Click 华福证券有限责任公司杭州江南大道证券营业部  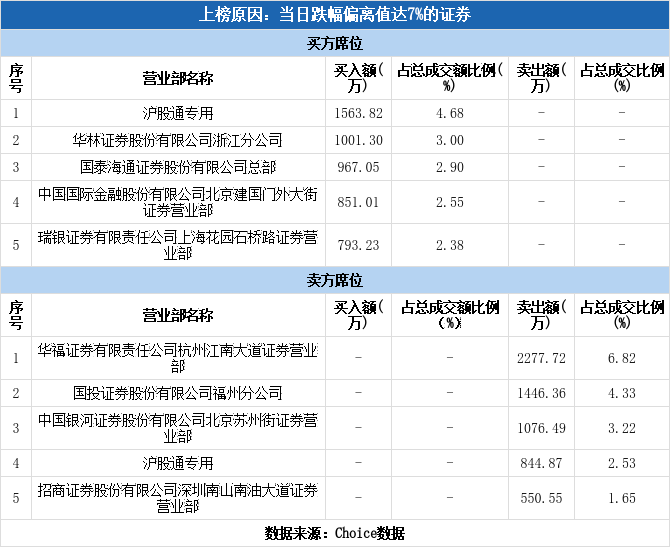click(178, 358)
